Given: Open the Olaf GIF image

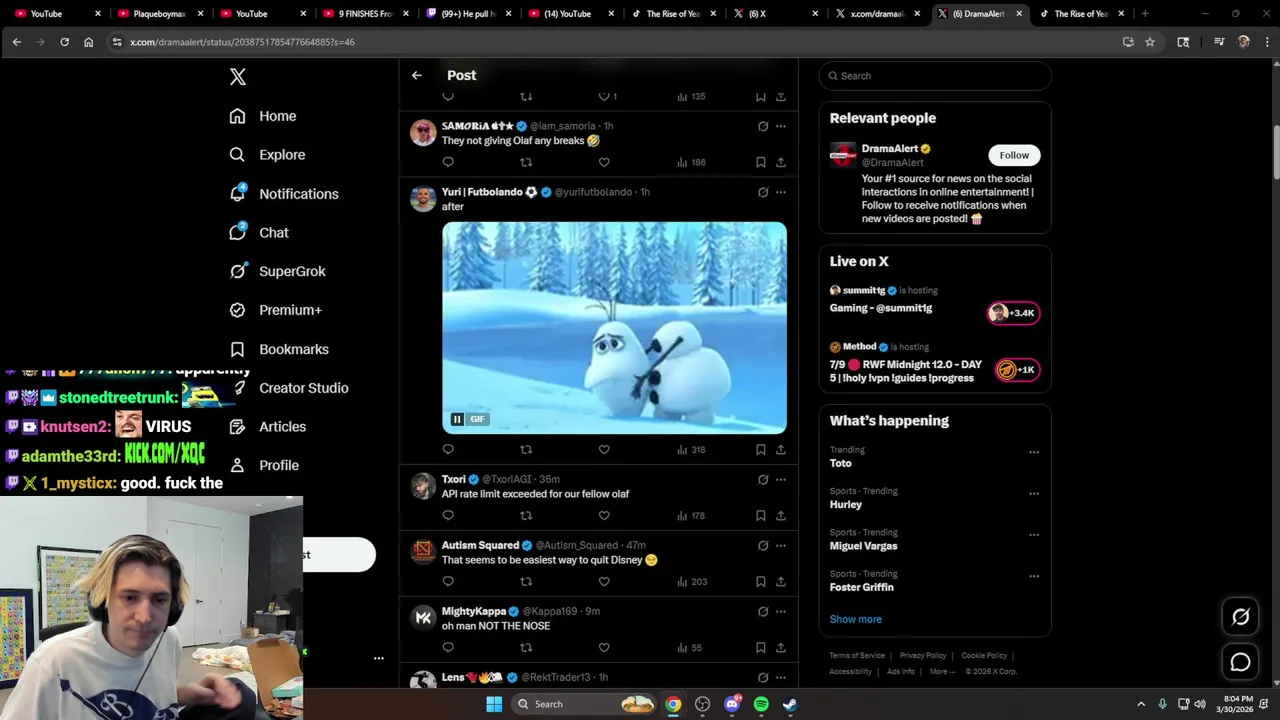Looking at the screenshot, I should point(614,328).
